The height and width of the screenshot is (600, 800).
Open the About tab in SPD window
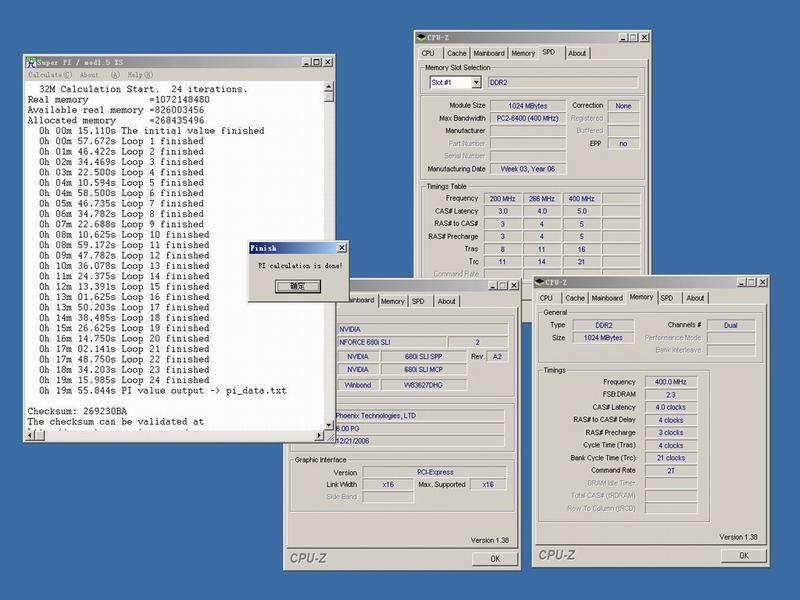point(577,53)
